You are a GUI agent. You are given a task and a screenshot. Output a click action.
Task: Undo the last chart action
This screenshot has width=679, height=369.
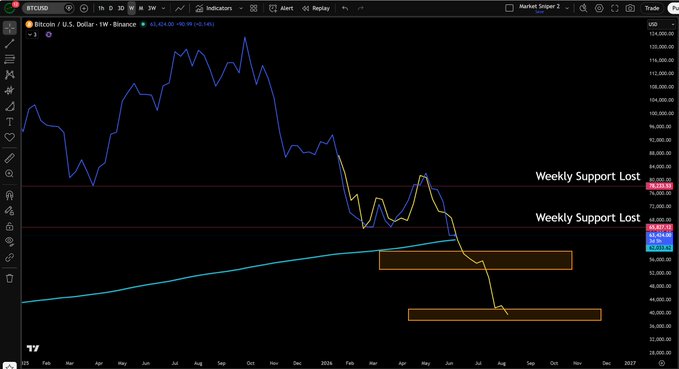[345, 8]
